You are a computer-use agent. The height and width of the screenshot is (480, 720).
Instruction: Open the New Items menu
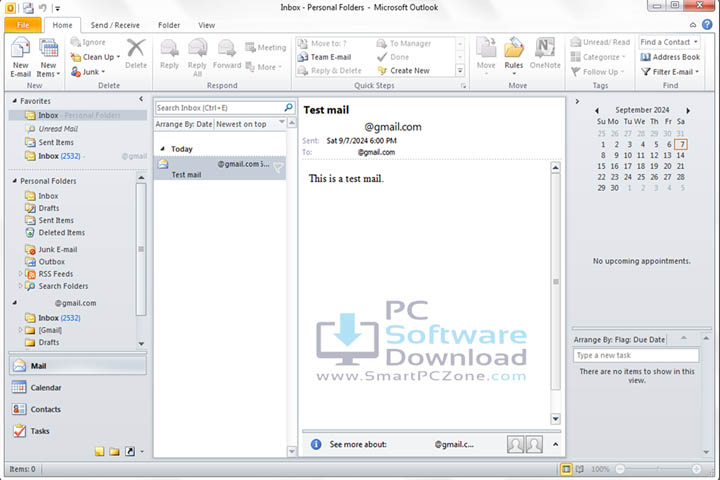pyautogui.click(x=48, y=57)
